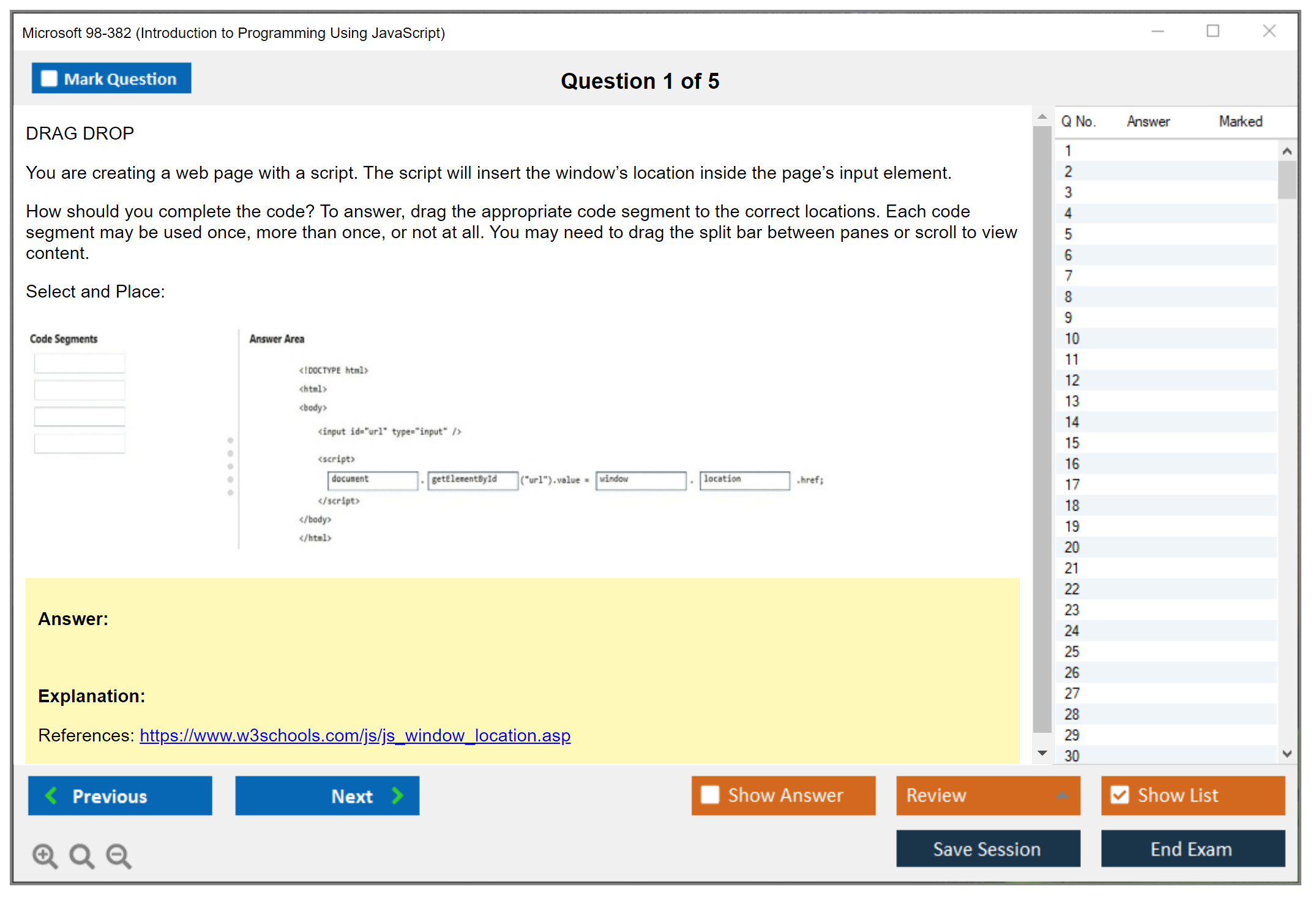This screenshot has width=1316, height=900.
Task: Click the zoom in magnifier icon
Action: 45,855
